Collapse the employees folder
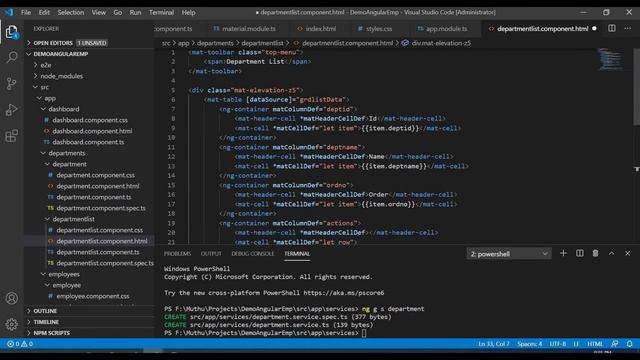 click(64, 274)
